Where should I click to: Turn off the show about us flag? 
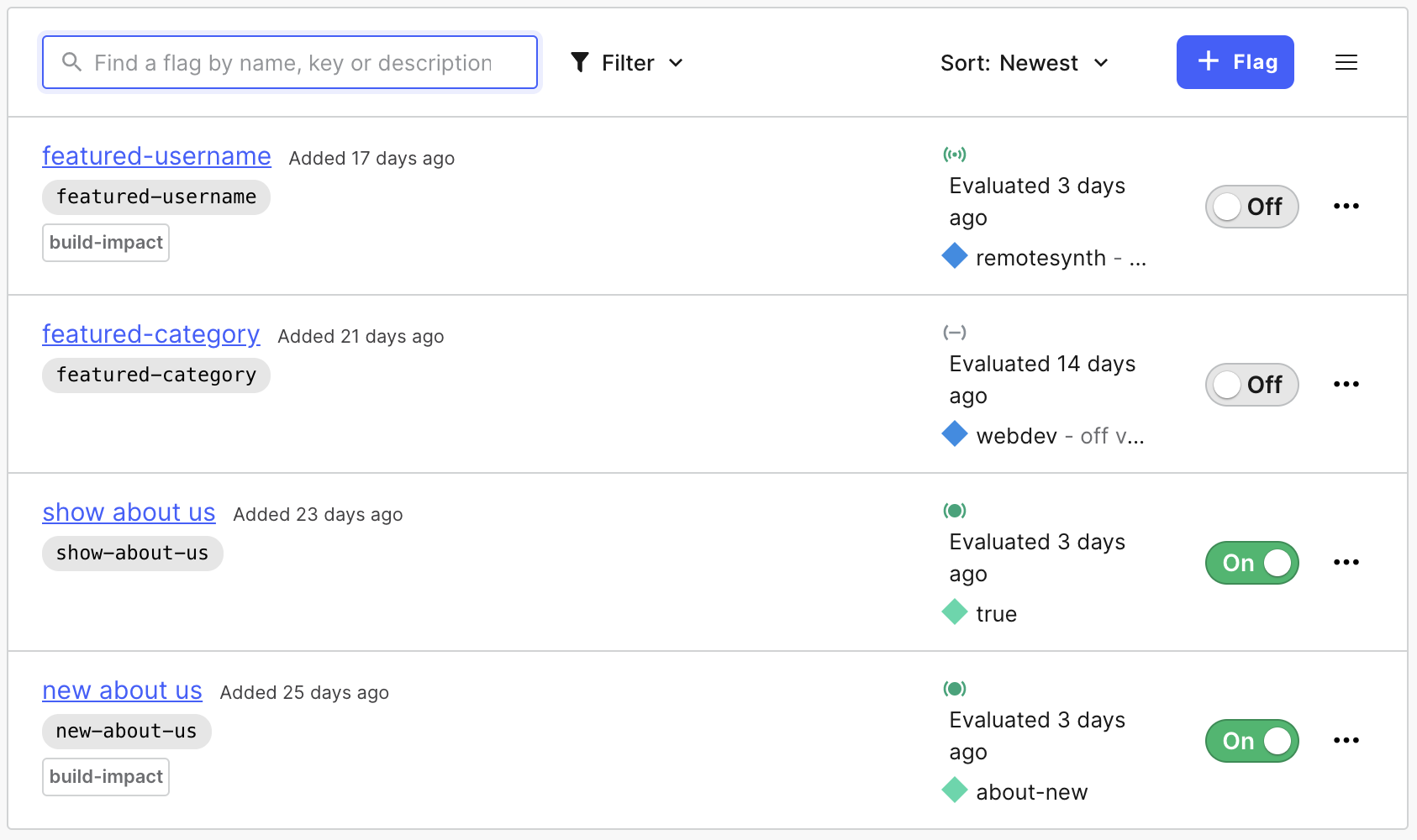coord(1251,563)
